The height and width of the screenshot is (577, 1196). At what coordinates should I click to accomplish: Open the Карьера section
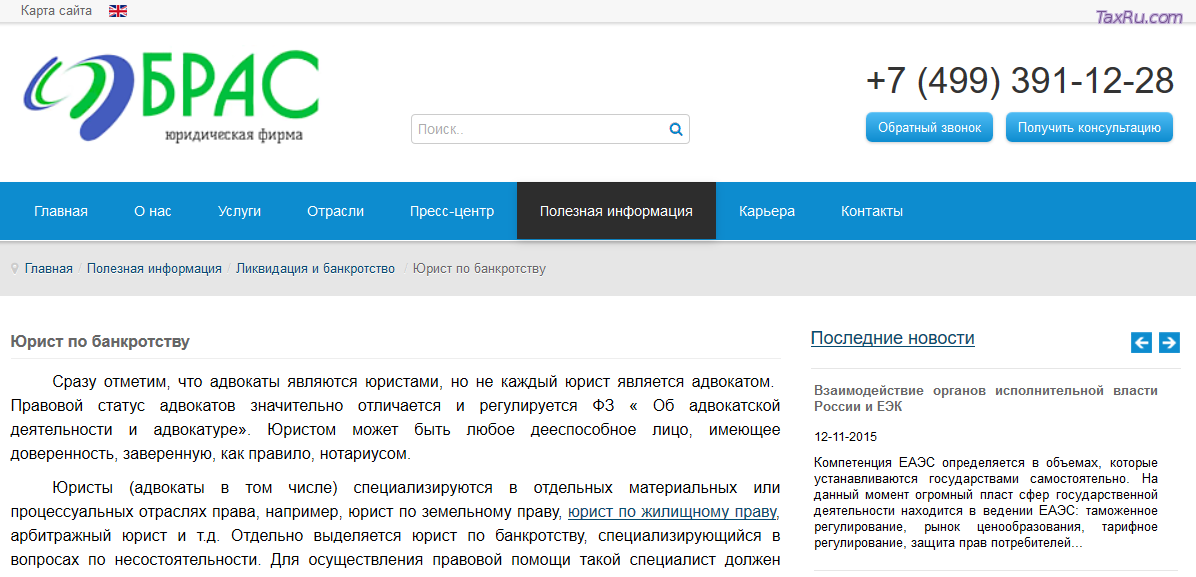[x=766, y=211]
